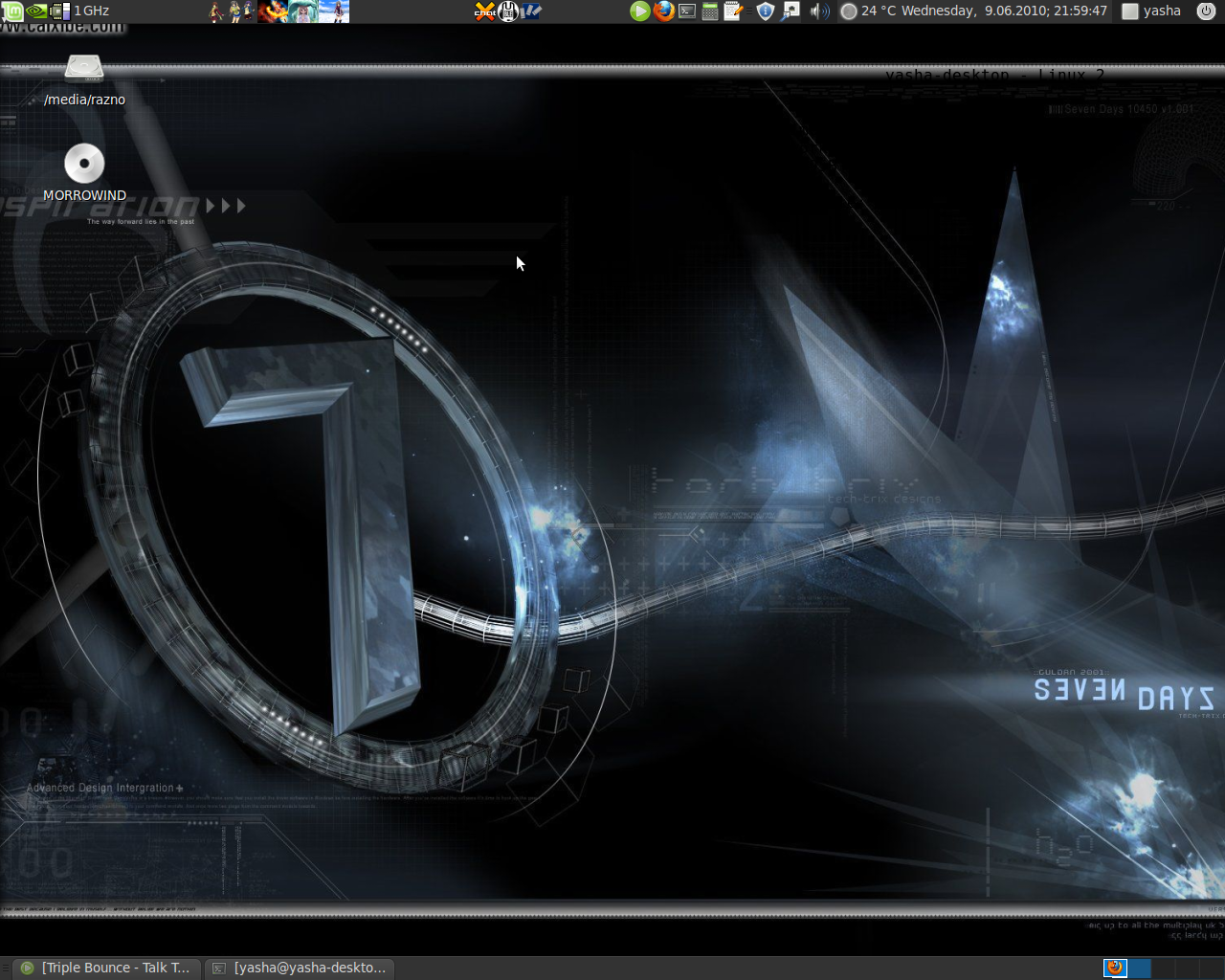The image size is (1225, 980).
Task: Select the workspace containing Firefox in switcher
Action: pos(1115,968)
